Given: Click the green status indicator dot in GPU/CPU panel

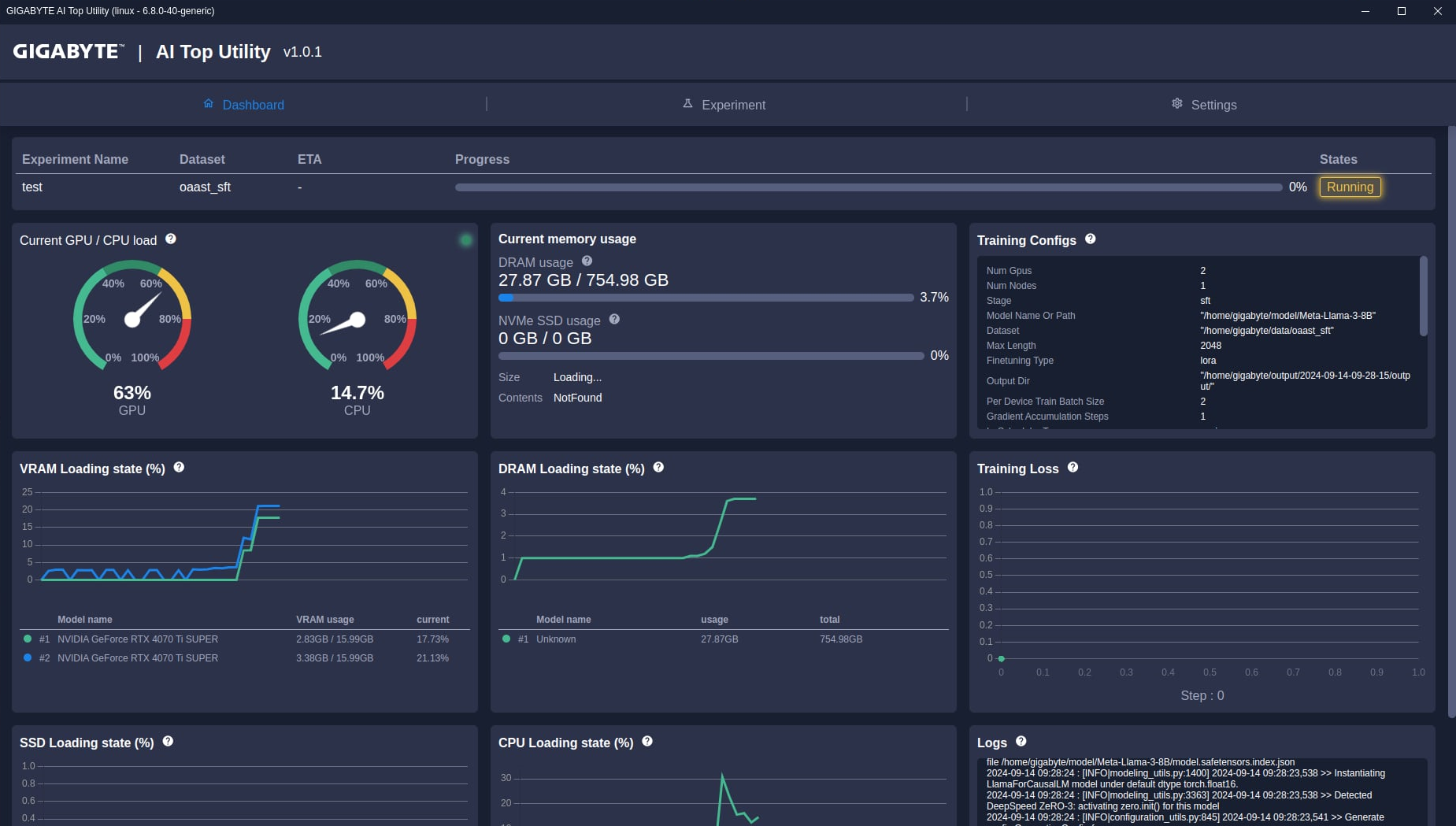Looking at the screenshot, I should [466, 240].
